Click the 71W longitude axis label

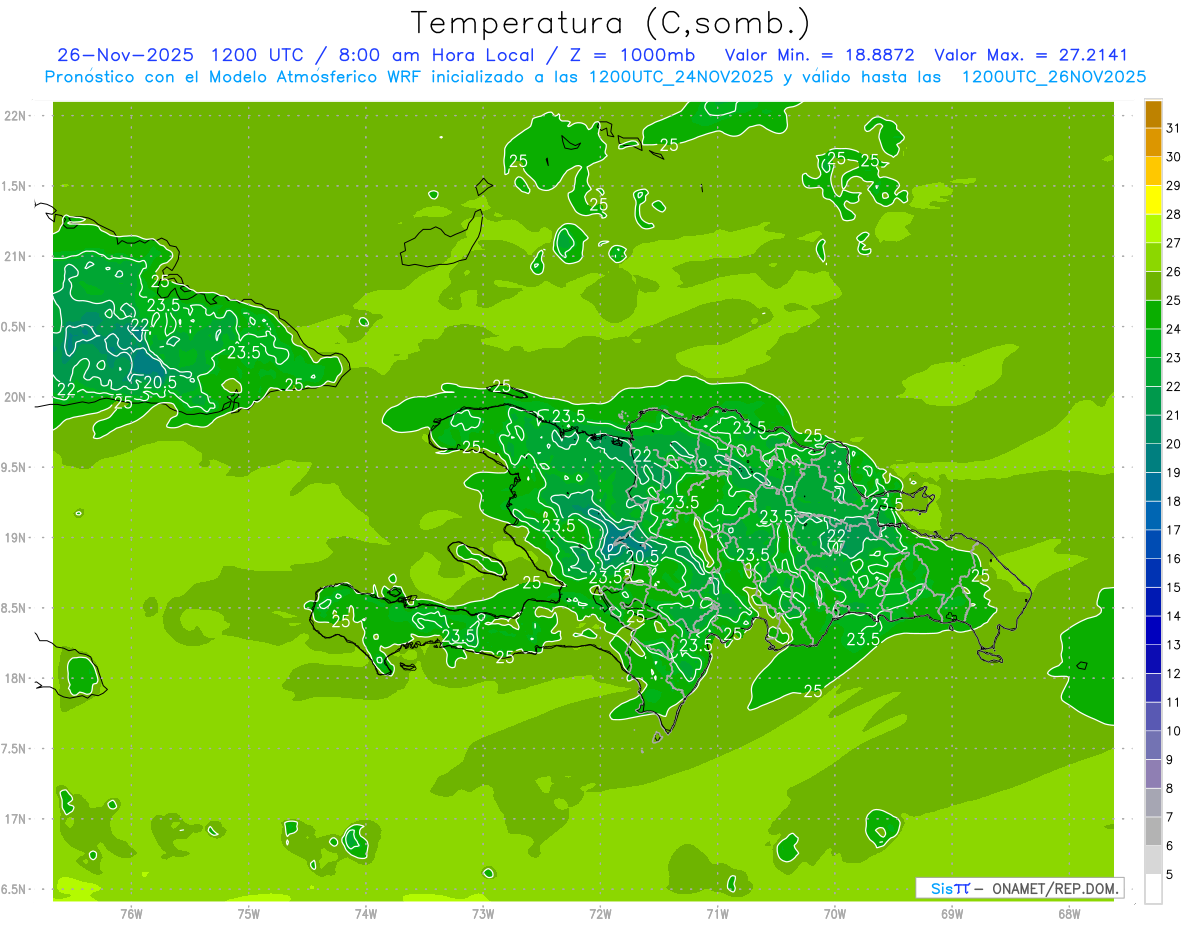click(x=717, y=914)
